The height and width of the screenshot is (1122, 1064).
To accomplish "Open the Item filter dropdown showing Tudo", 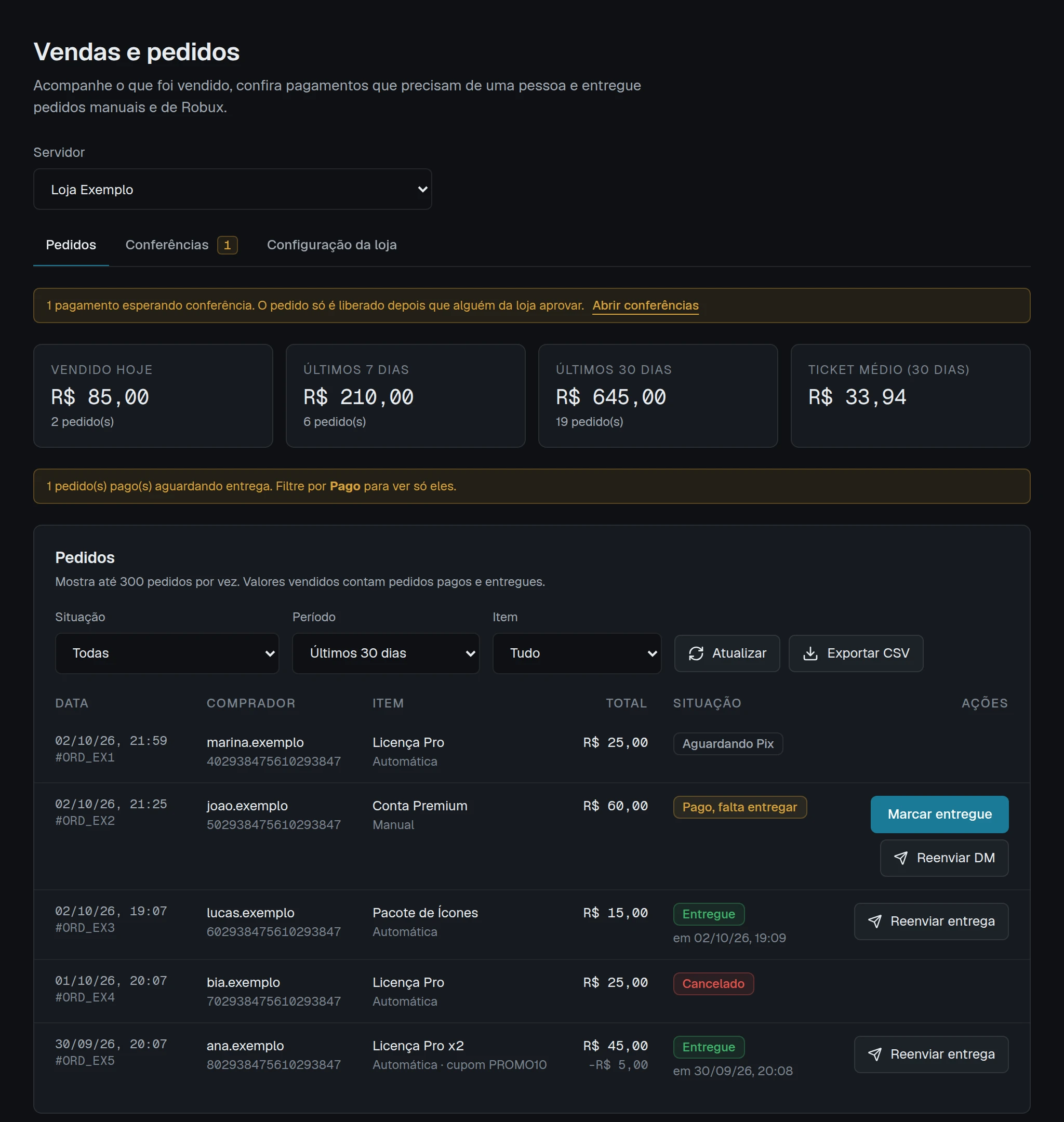I will point(577,653).
